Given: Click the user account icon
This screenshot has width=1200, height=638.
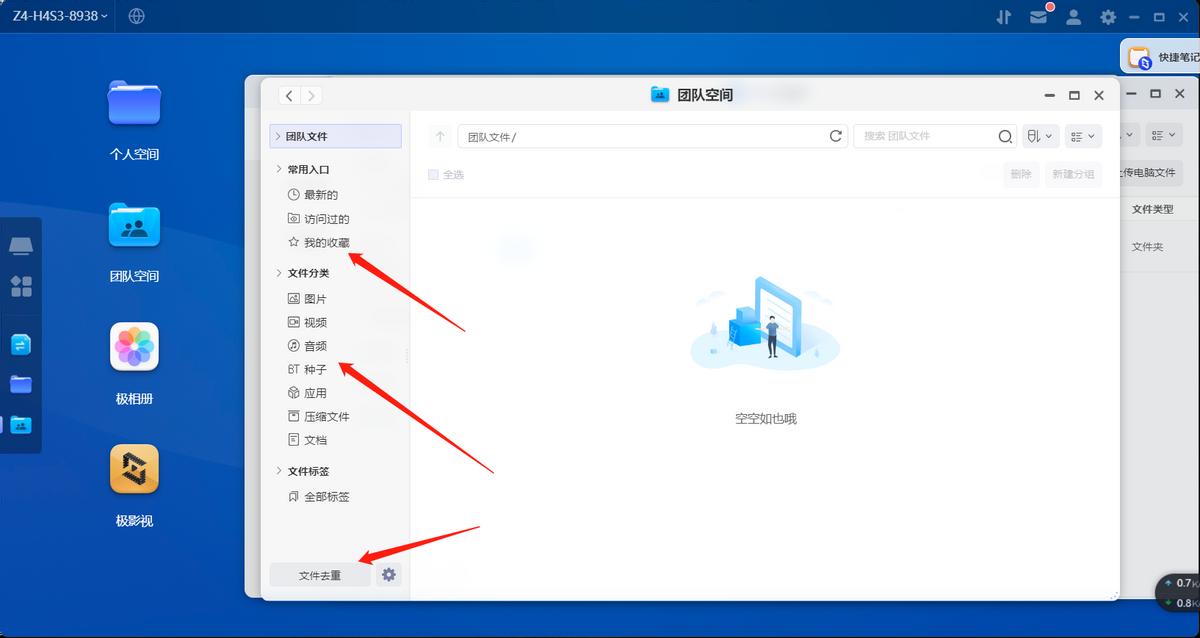Looking at the screenshot, I should 1074,16.
